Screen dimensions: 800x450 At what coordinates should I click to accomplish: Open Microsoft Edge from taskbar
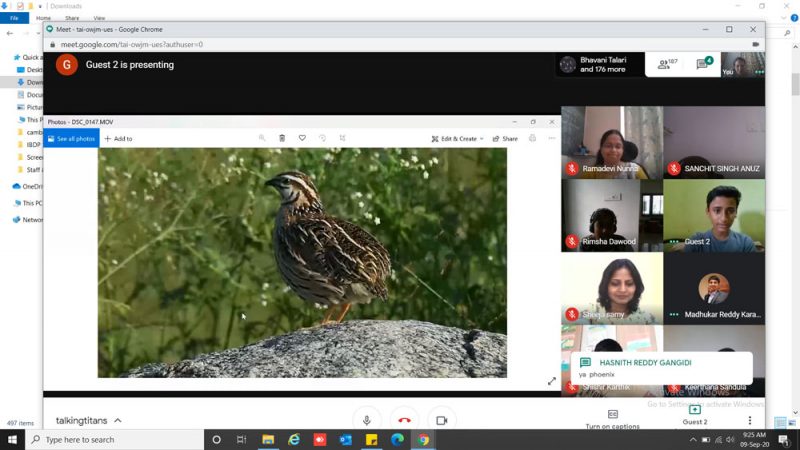(397, 439)
